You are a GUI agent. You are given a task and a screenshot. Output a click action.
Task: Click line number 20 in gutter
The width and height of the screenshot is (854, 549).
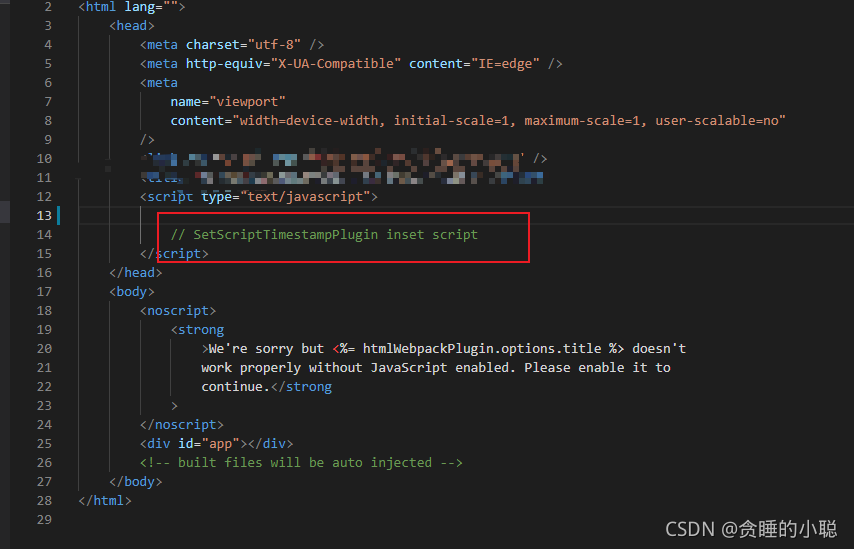point(44,349)
